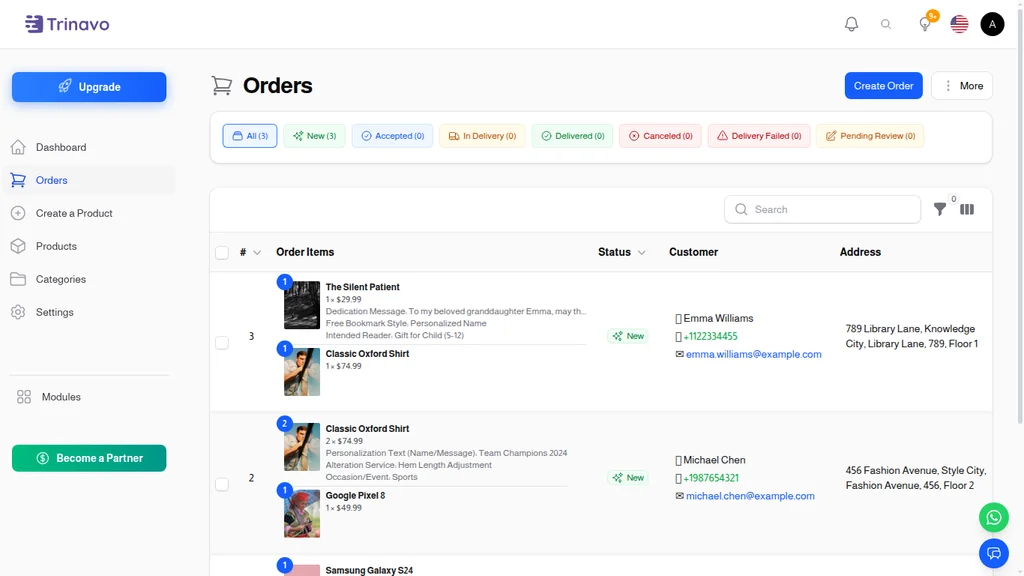Screen dimensions: 1024x576
Task: Check the checkbox for order 3
Action: coord(222,343)
